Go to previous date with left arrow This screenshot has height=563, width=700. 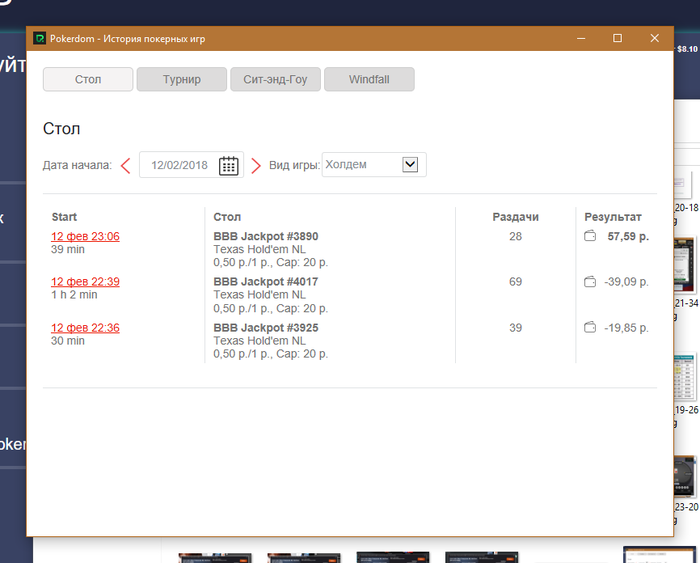pos(126,166)
